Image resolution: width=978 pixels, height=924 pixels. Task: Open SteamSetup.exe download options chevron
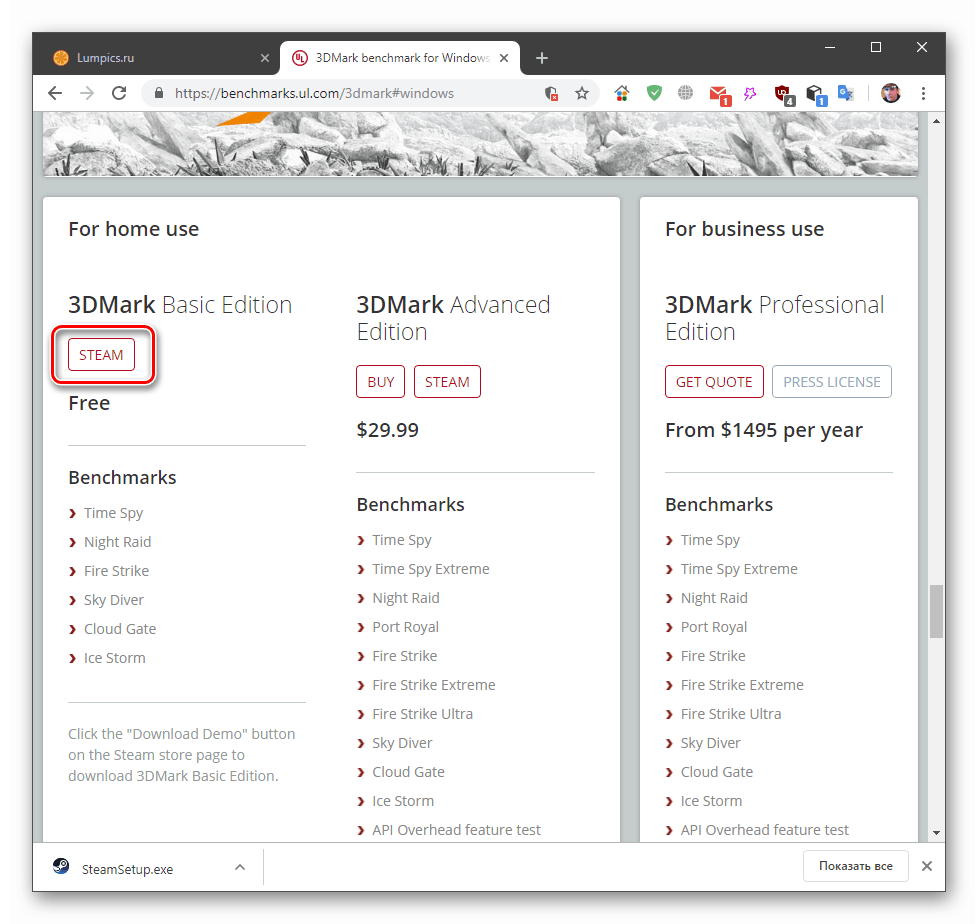[x=240, y=867]
